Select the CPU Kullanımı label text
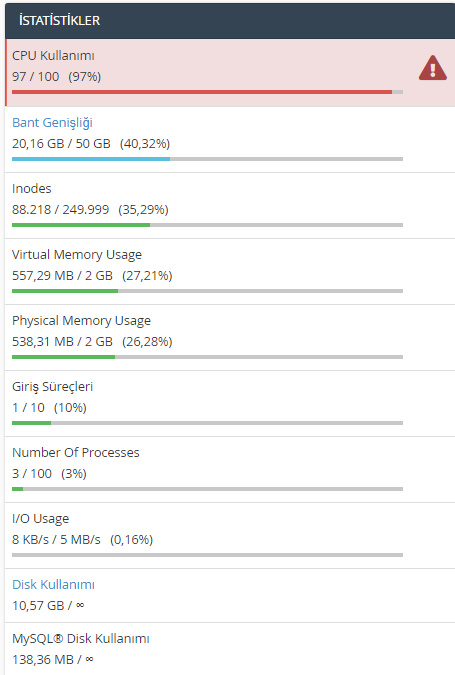455x675 pixels. (x=53, y=56)
